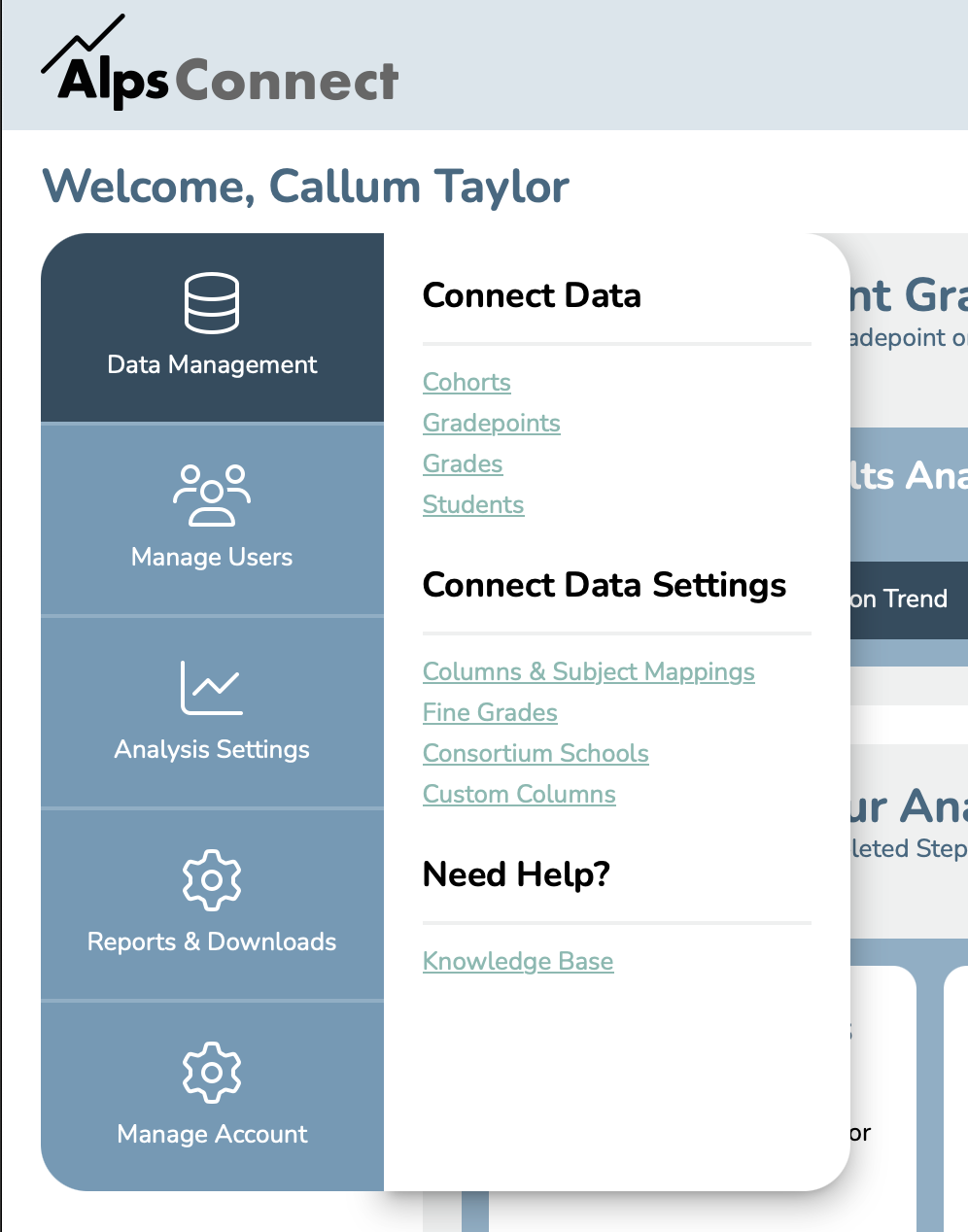Open the Gradepoints link
The image size is (968, 1232).
492,423
